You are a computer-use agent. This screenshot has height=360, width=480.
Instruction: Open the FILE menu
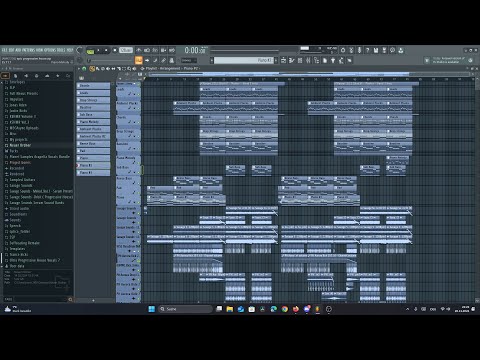(4, 50)
